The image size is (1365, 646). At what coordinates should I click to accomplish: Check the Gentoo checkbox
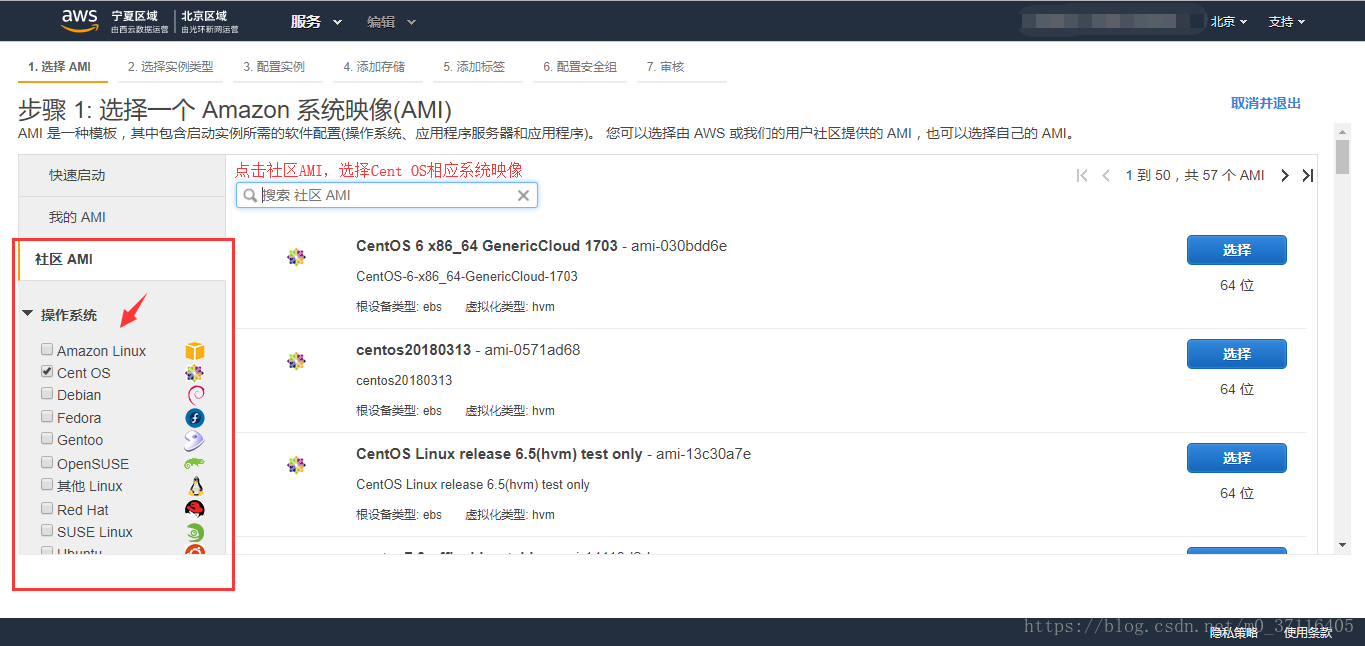coord(47,438)
